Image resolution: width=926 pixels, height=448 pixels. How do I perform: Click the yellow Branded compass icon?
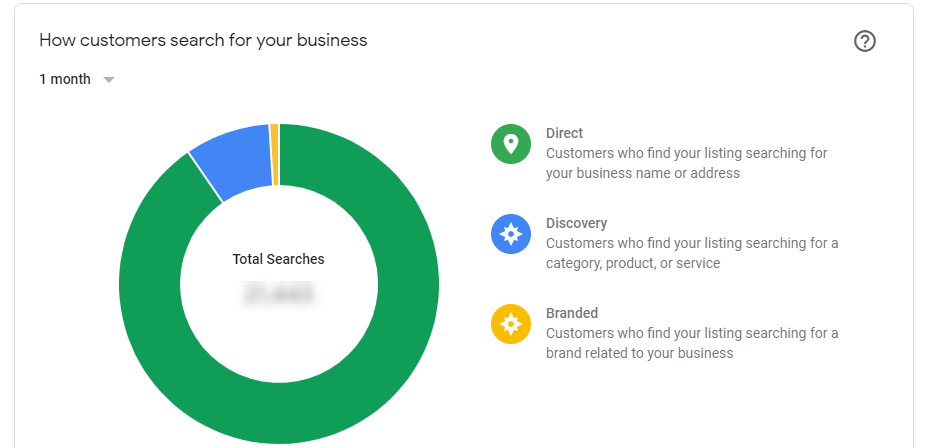pos(511,324)
